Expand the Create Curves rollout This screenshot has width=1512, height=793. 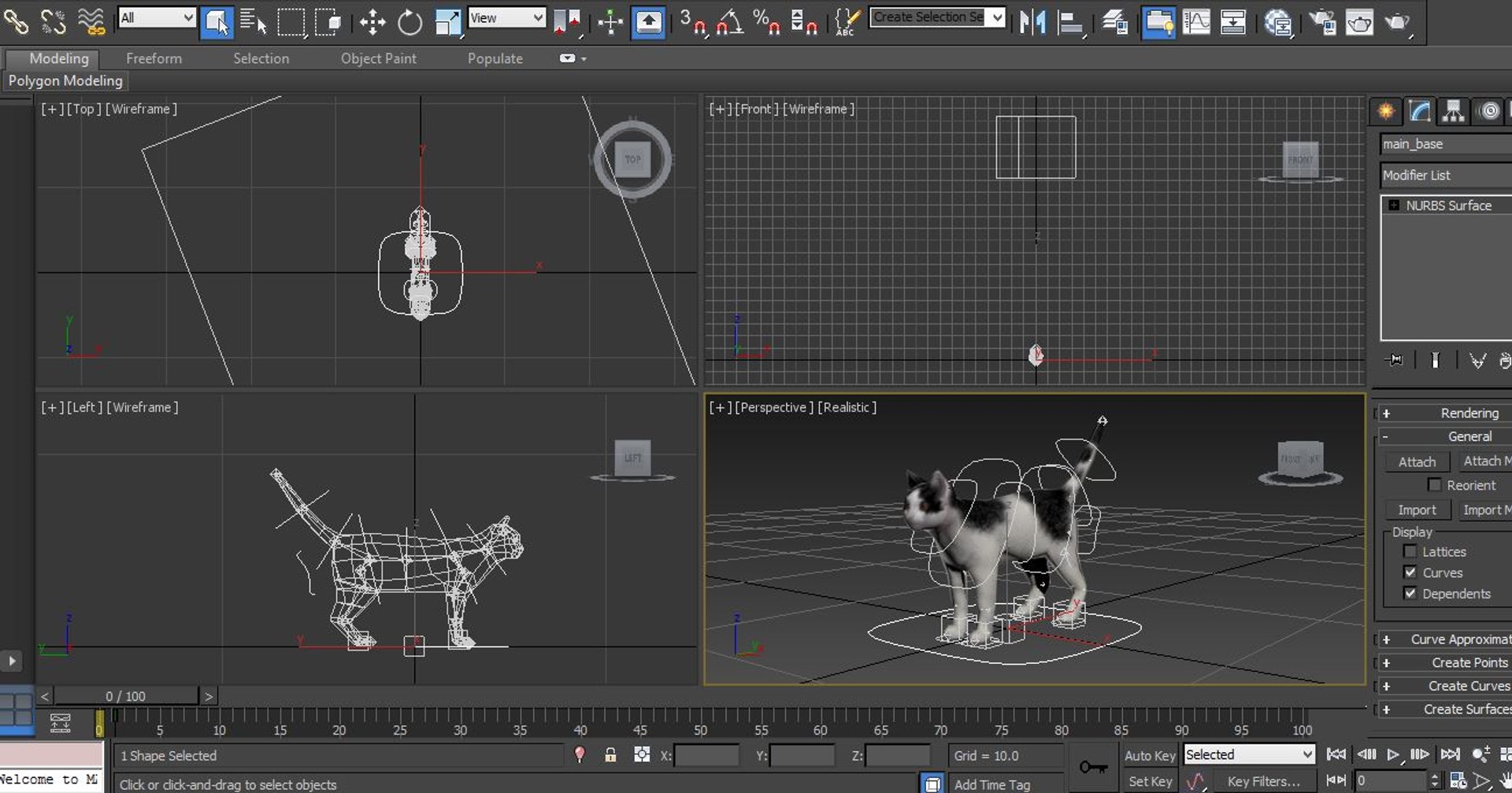(1443, 686)
